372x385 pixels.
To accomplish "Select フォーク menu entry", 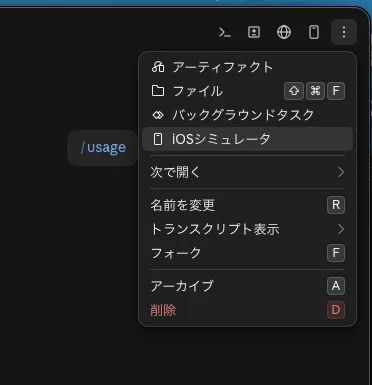I will tap(247, 253).
